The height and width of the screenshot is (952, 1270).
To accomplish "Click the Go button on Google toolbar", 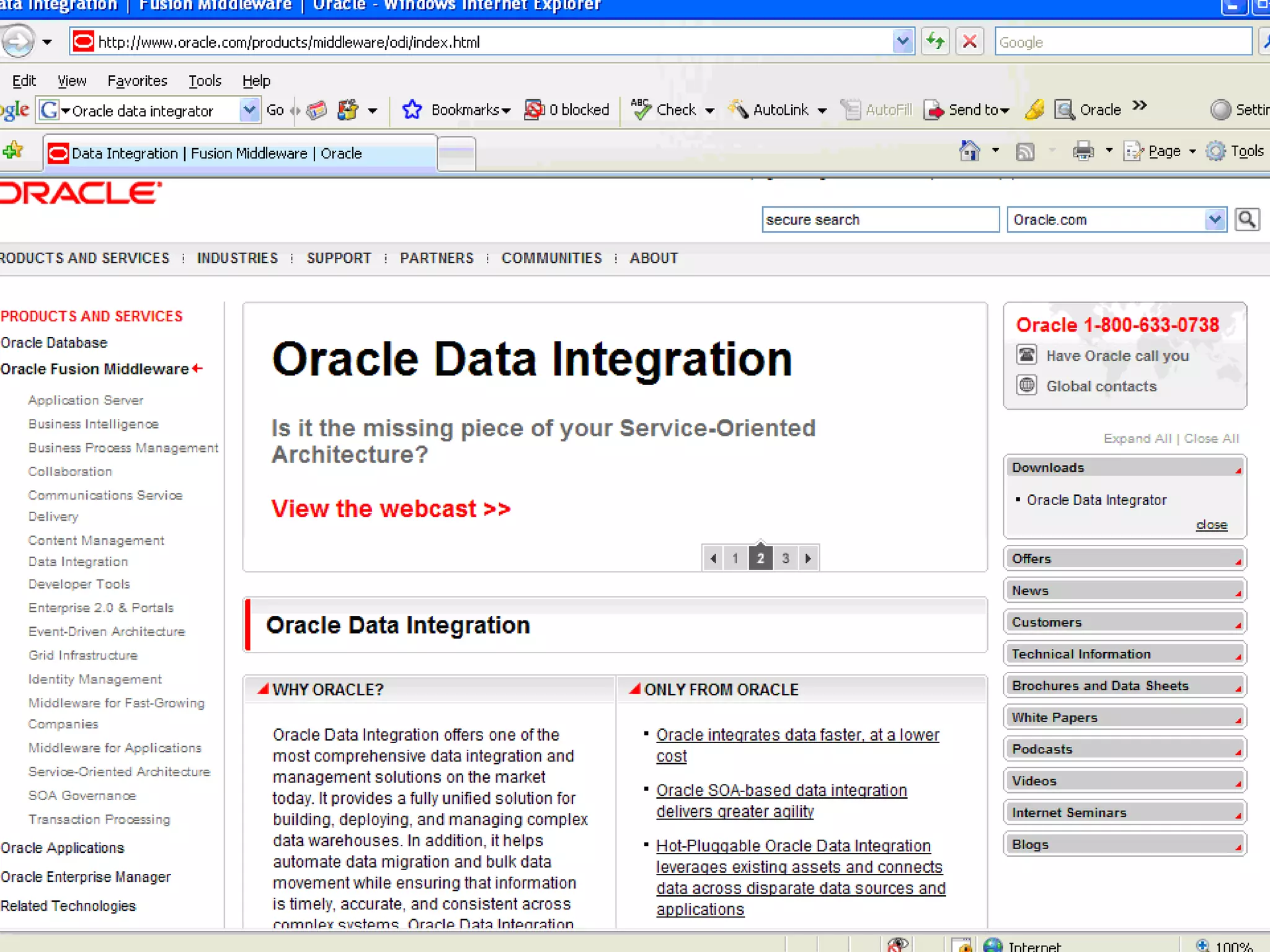I will [275, 110].
